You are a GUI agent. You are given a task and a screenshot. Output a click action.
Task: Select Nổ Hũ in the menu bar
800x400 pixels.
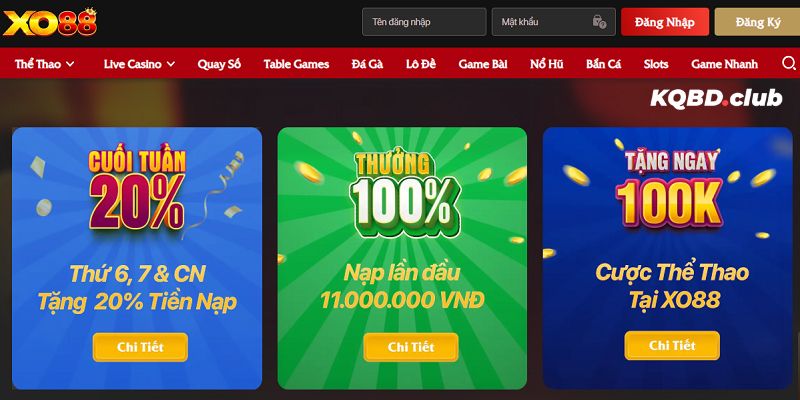(x=546, y=64)
